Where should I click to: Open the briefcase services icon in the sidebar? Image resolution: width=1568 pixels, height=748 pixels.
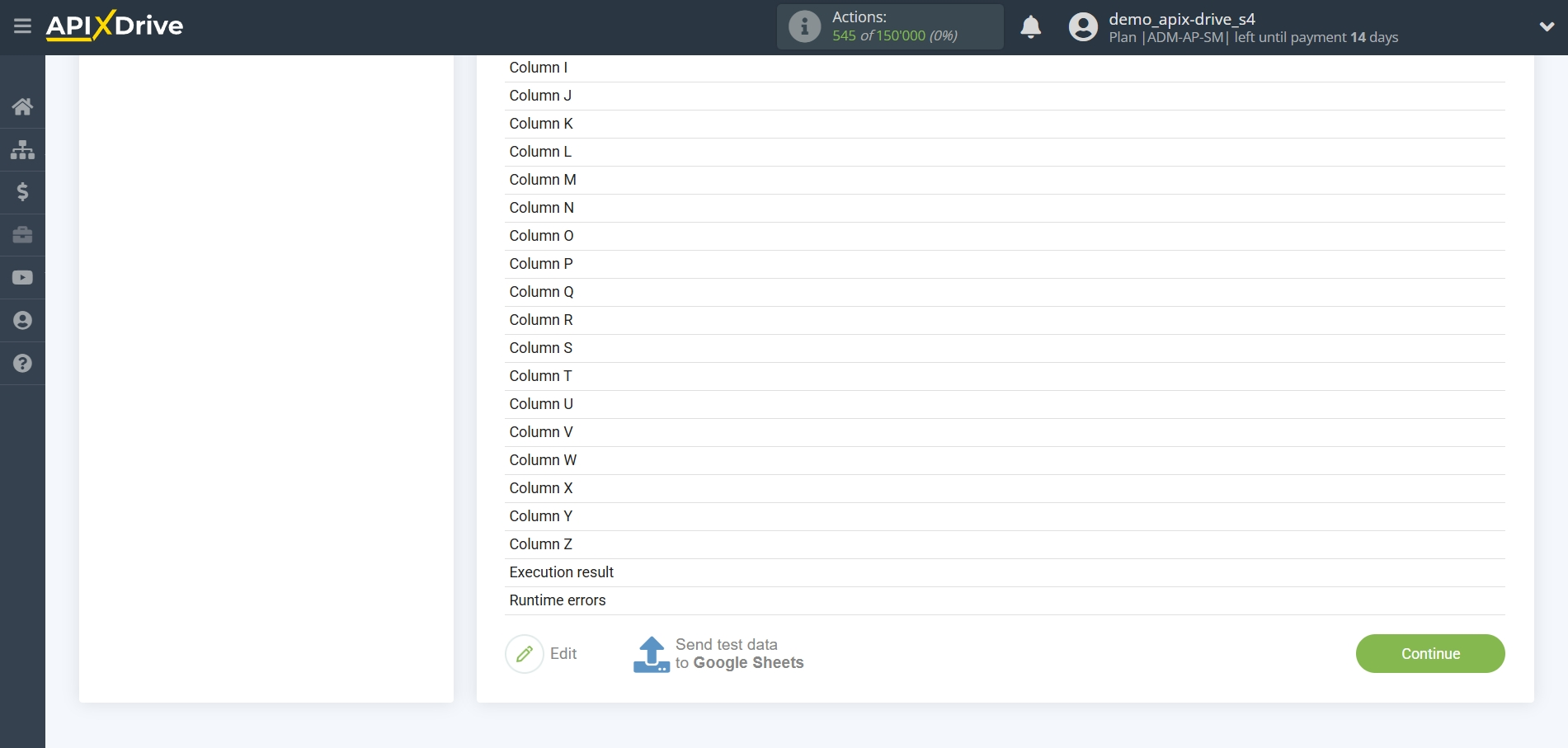click(x=22, y=235)
